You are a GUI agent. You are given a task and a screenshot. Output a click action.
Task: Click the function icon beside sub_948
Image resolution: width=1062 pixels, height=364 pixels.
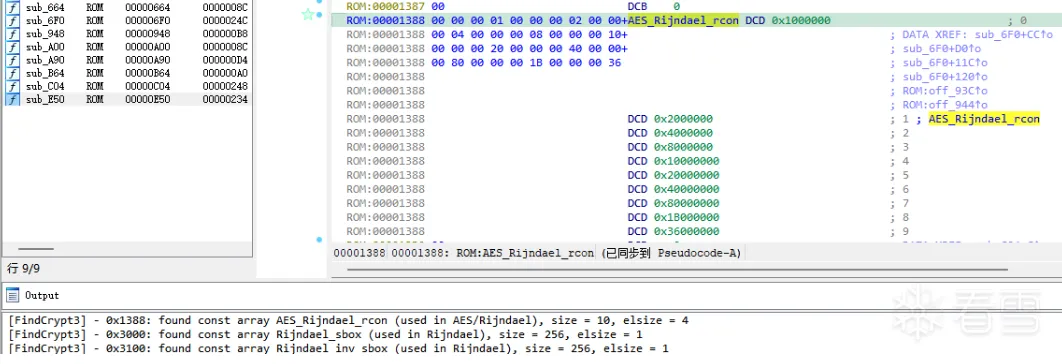point(12,33)
